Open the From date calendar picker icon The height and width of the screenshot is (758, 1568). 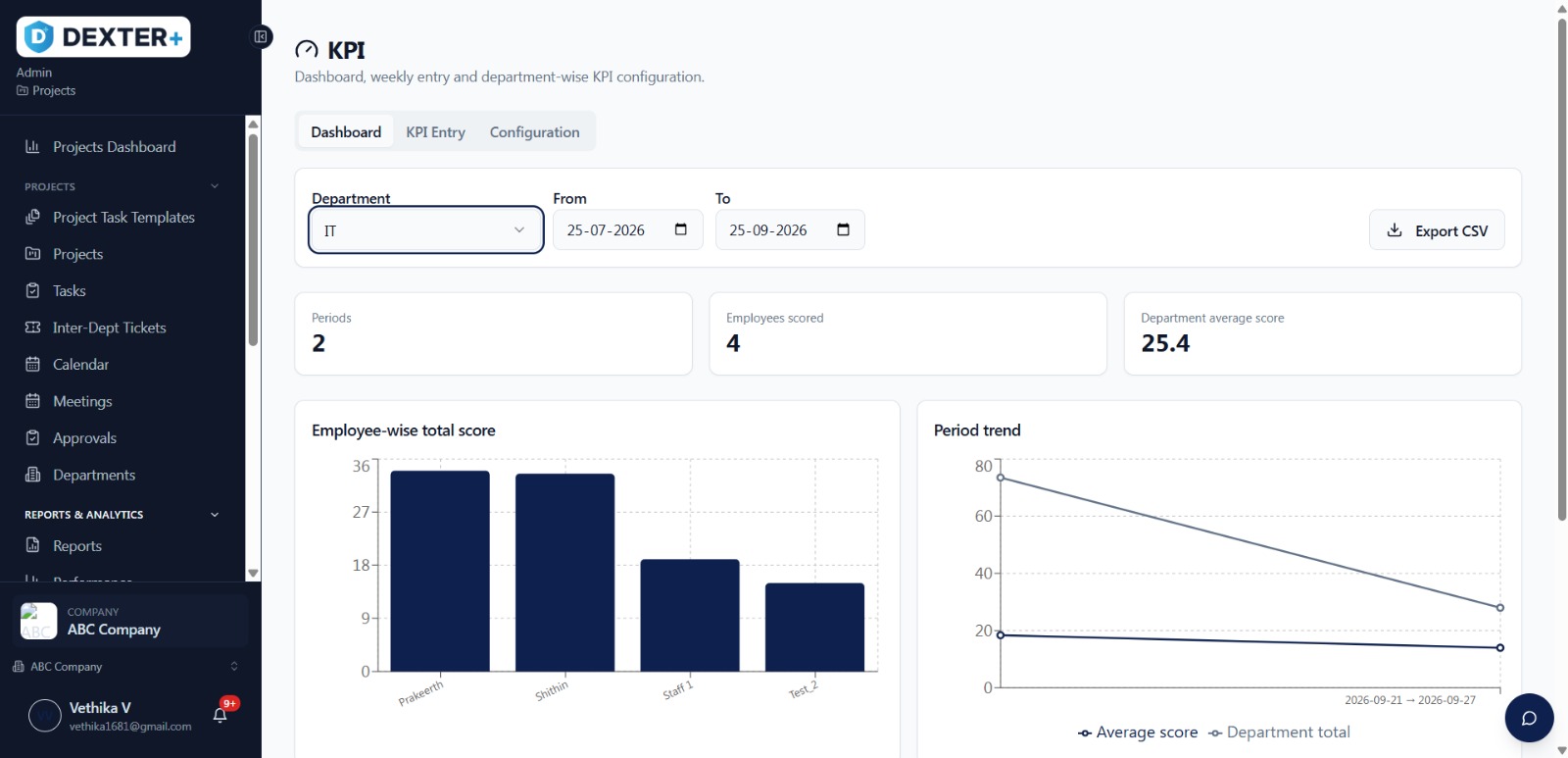(x=681, y=229)
